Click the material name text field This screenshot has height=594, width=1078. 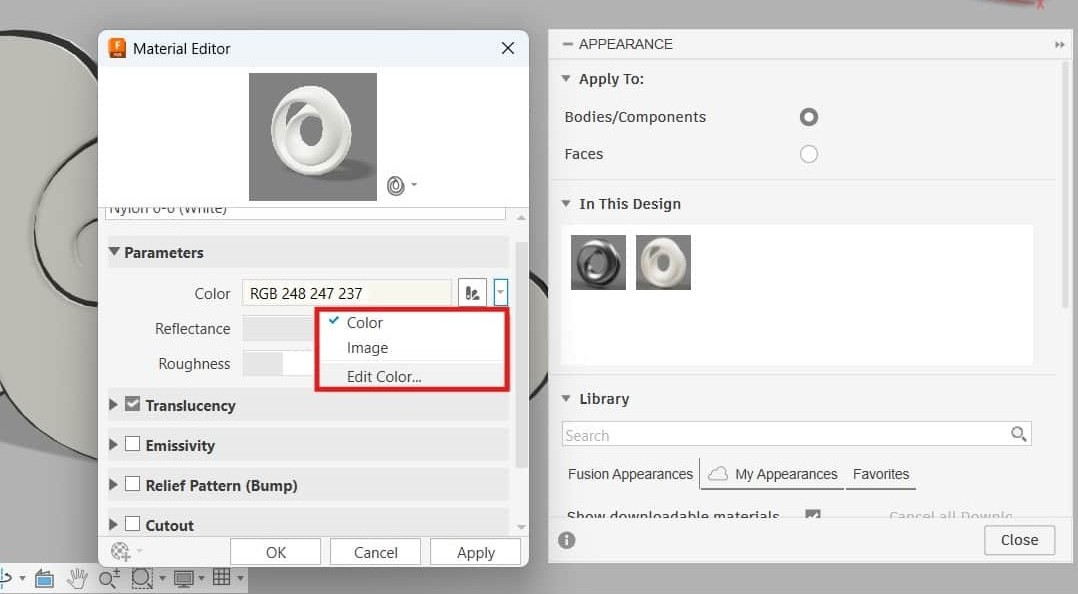305,212
